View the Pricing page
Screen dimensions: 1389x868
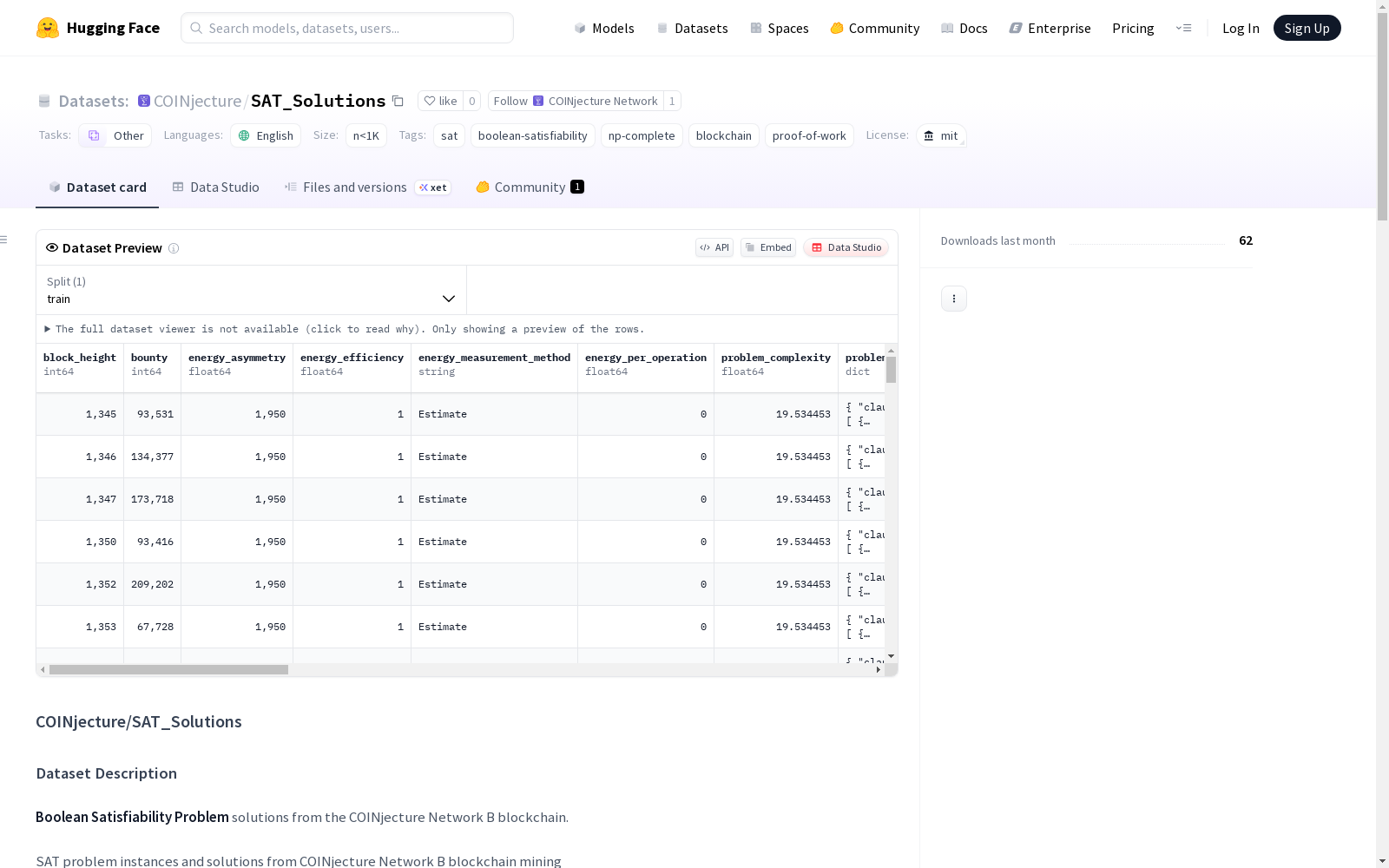tap(1133, 28)
